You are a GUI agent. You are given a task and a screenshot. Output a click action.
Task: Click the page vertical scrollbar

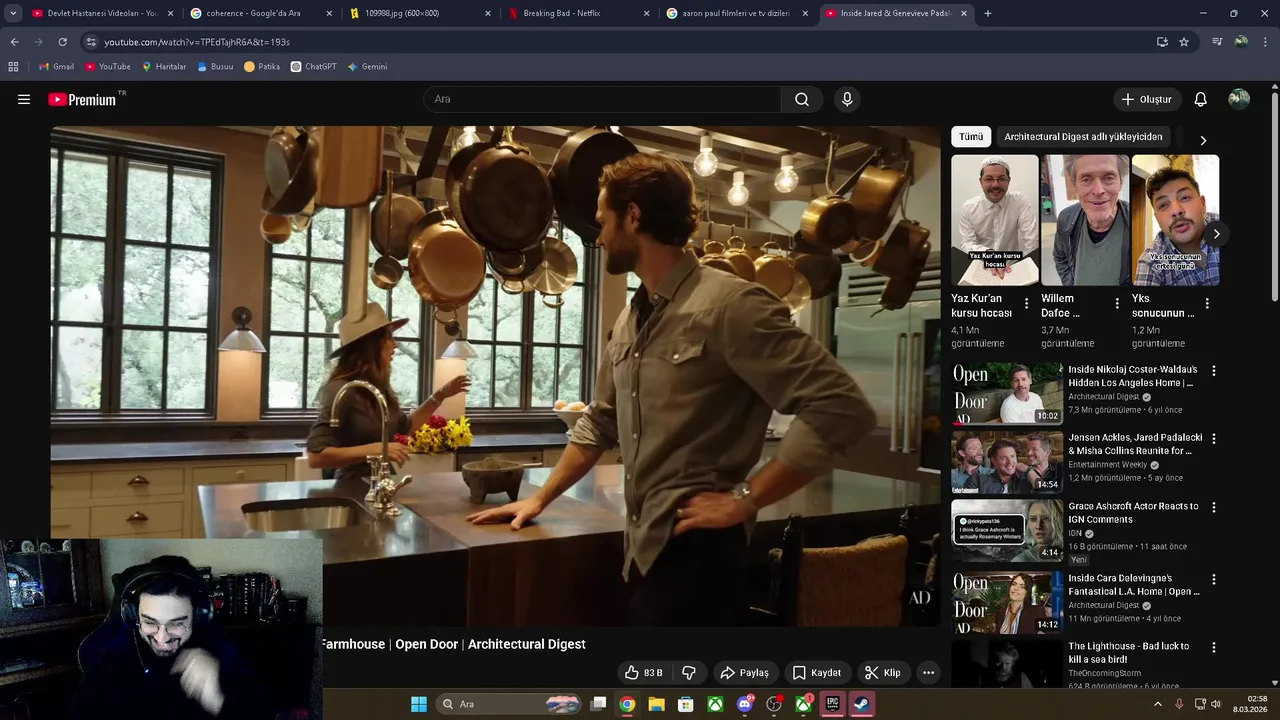[1274, 195]
